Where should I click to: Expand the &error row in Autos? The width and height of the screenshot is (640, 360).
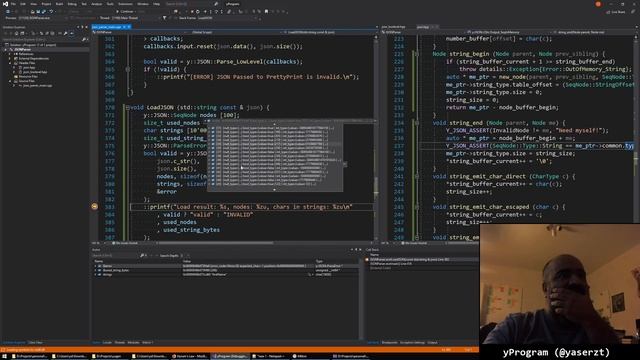96,266
